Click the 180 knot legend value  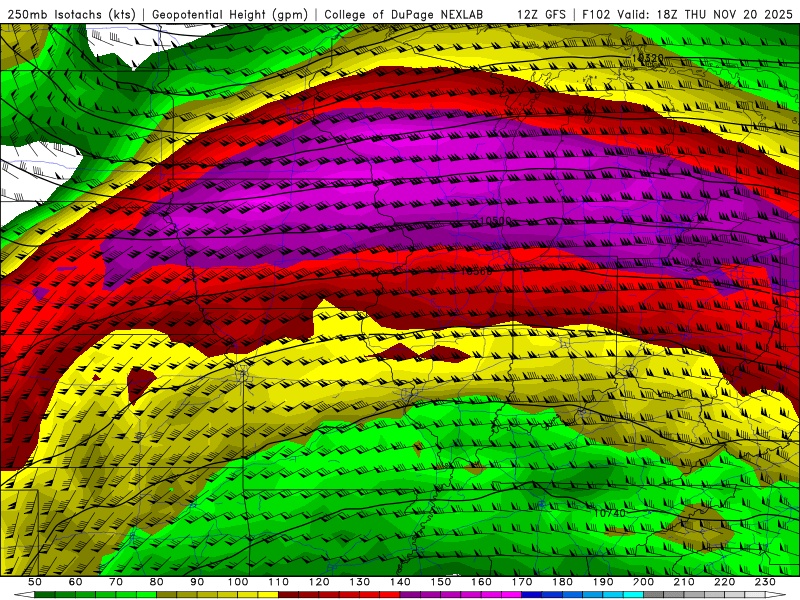click(x=562, y=582)
